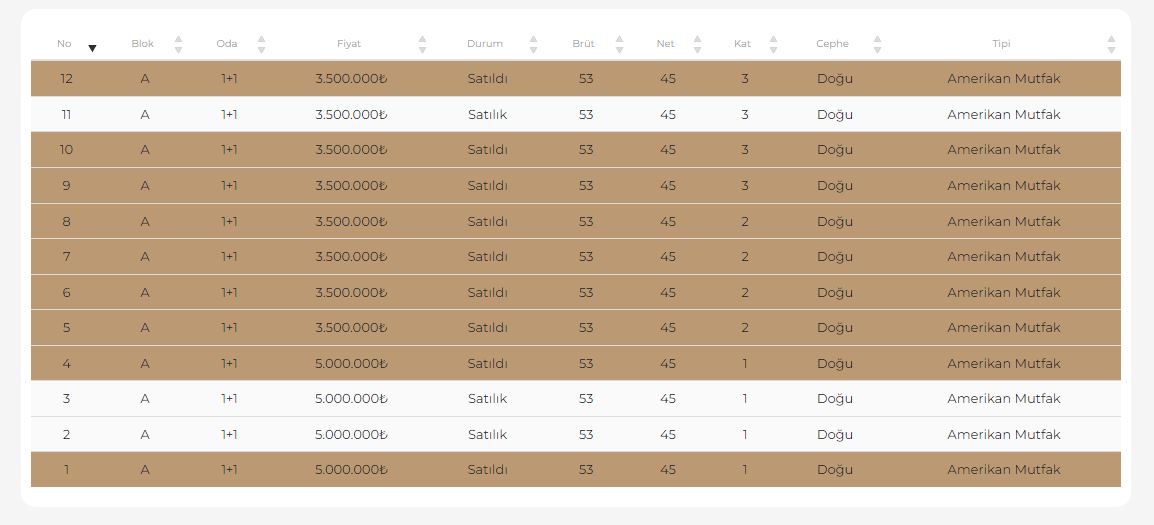The width and height of the screenshot is (1154, 525).
Task: Sort by Brüt area using its arrows
Action: point(619,44)
